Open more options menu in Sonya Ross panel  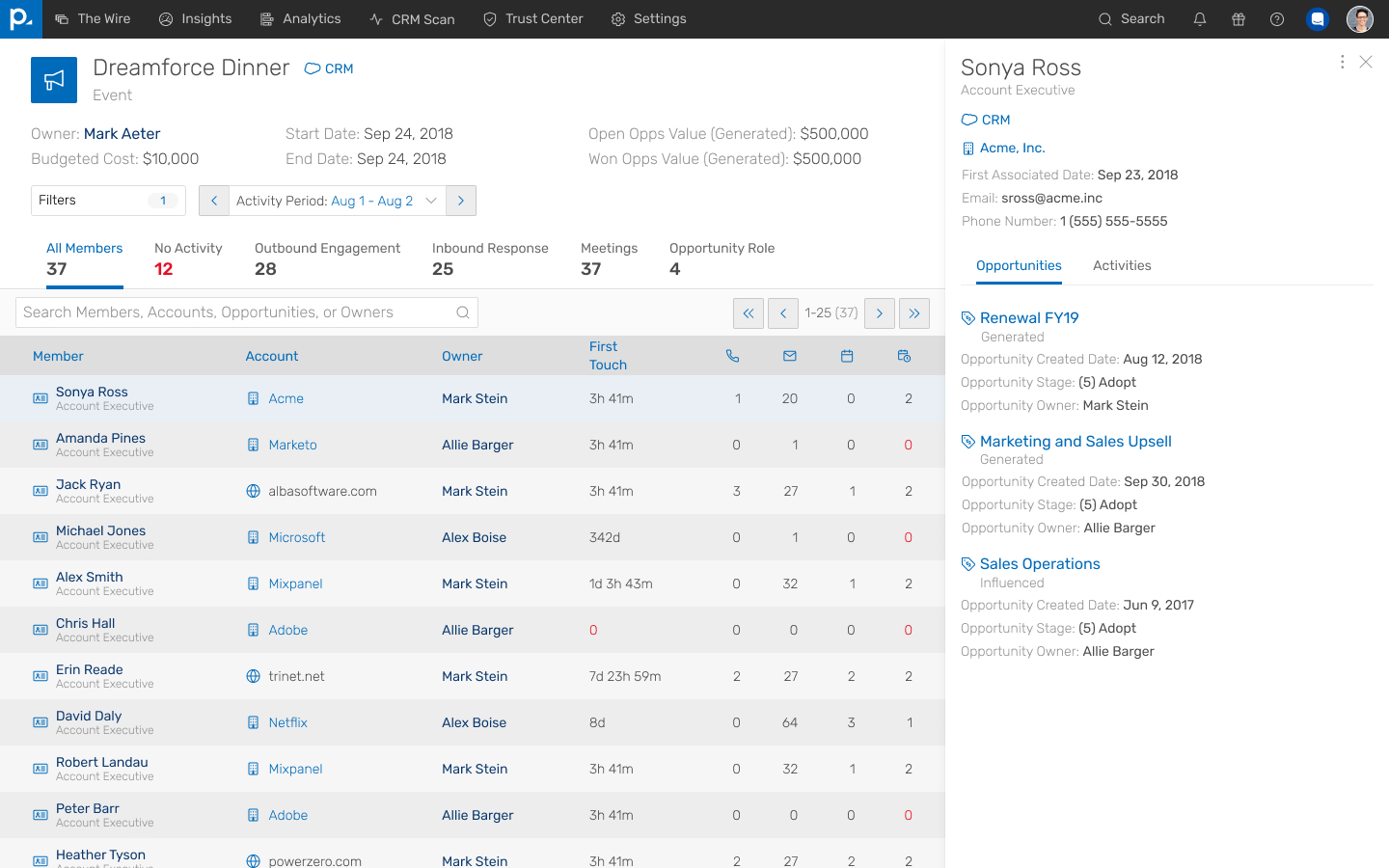tap(1342, 62)
